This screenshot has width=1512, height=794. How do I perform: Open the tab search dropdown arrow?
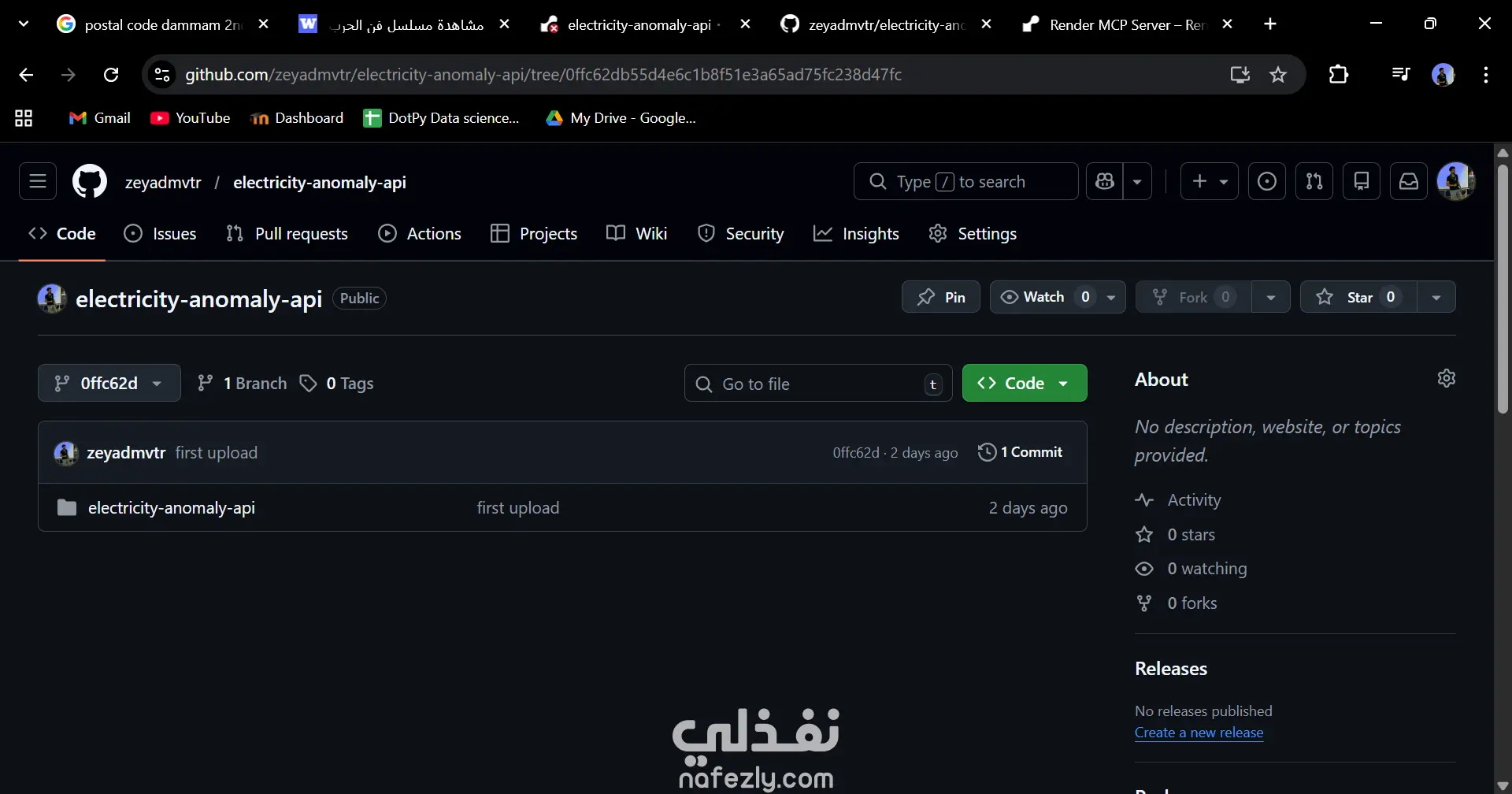coord(24,24)
